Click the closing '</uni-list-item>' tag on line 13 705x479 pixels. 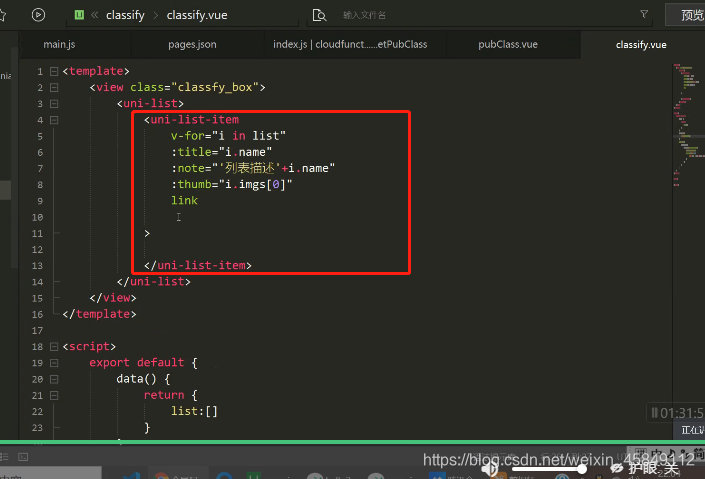[198, 265]
